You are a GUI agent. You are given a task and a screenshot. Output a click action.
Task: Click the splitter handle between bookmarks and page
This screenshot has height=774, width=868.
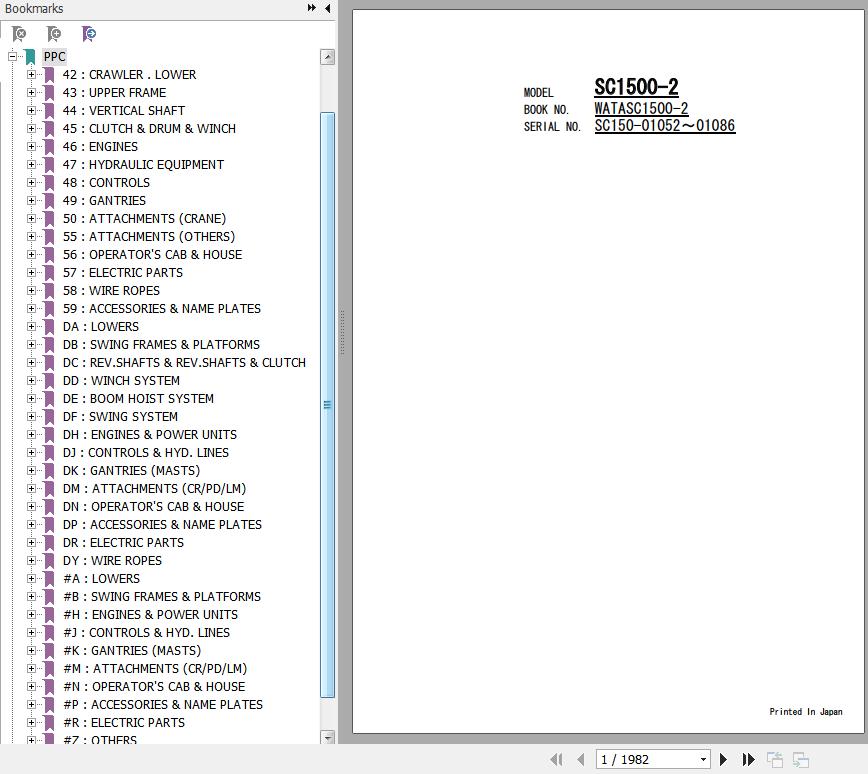click(x=342, y=332)
